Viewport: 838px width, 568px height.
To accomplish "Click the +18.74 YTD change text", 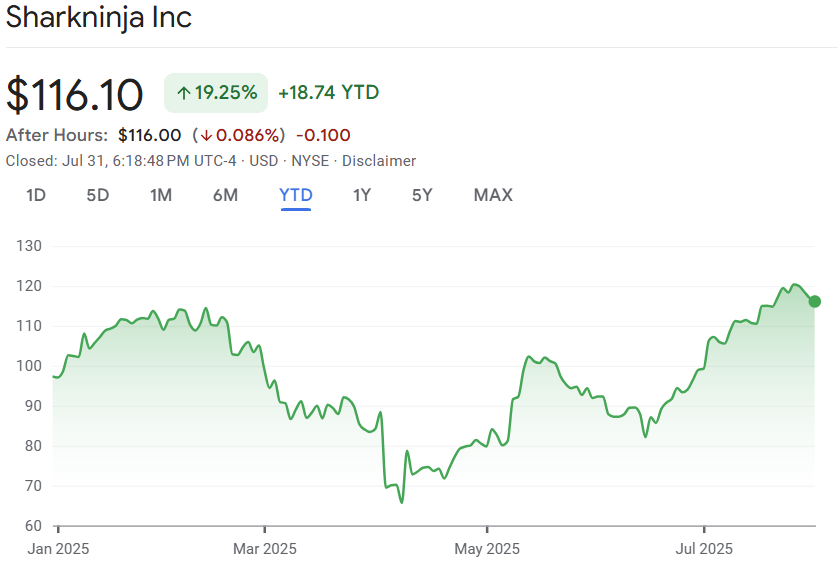I will click(328, 93).
